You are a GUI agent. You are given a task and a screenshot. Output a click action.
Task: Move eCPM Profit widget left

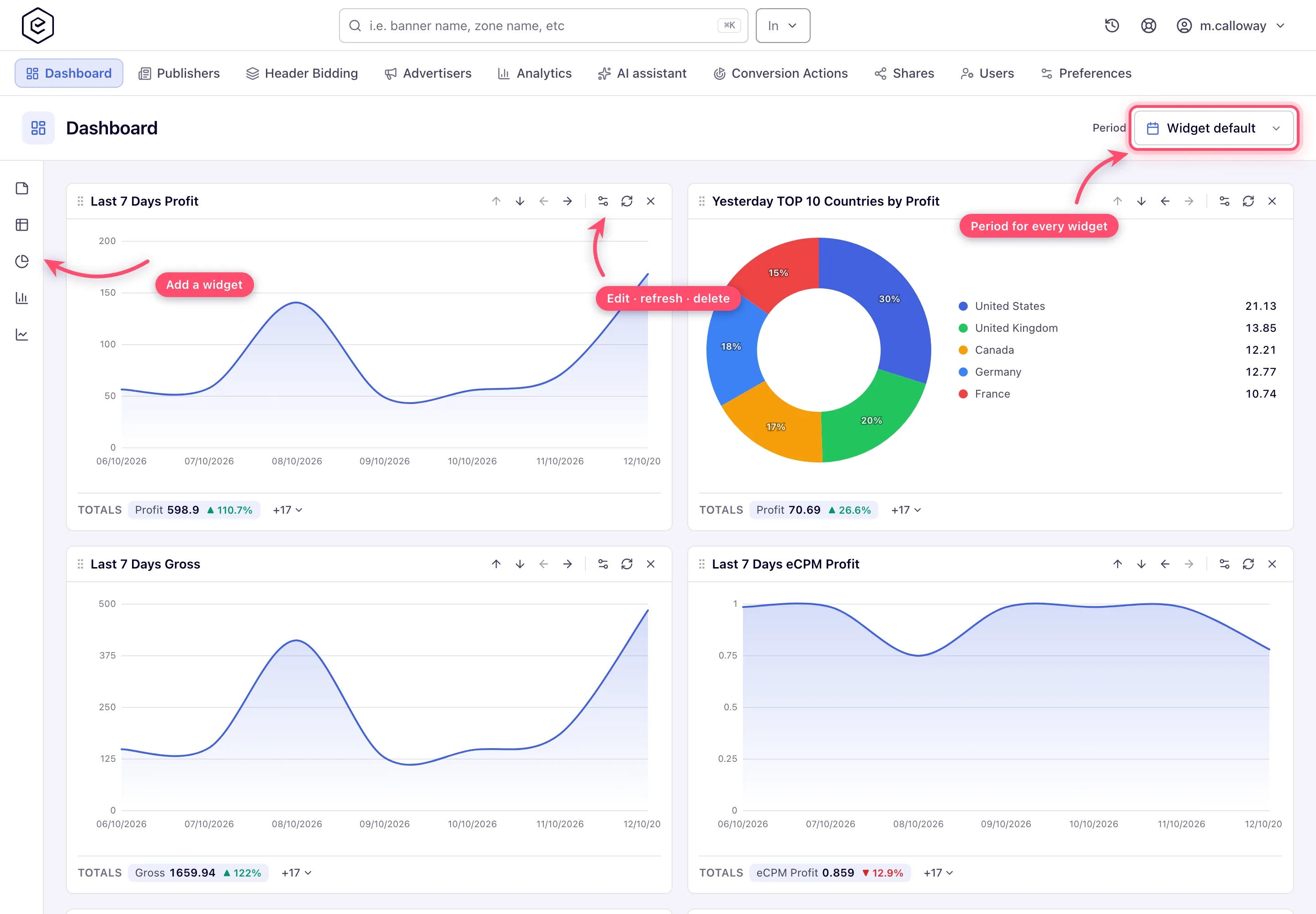pos(1165,564)
